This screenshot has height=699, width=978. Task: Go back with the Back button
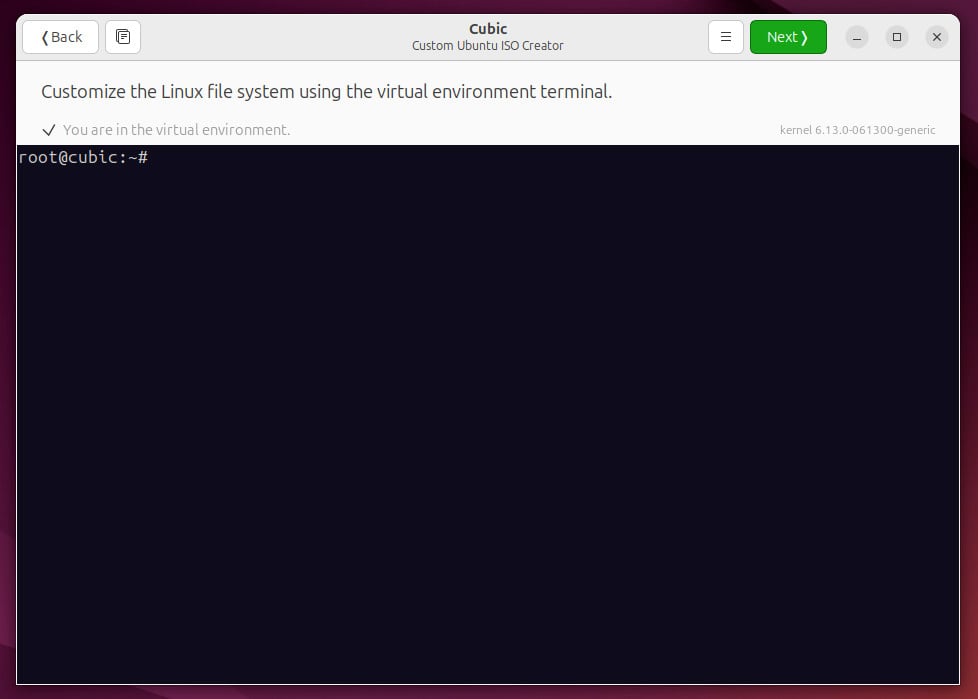tap(61, 37)
